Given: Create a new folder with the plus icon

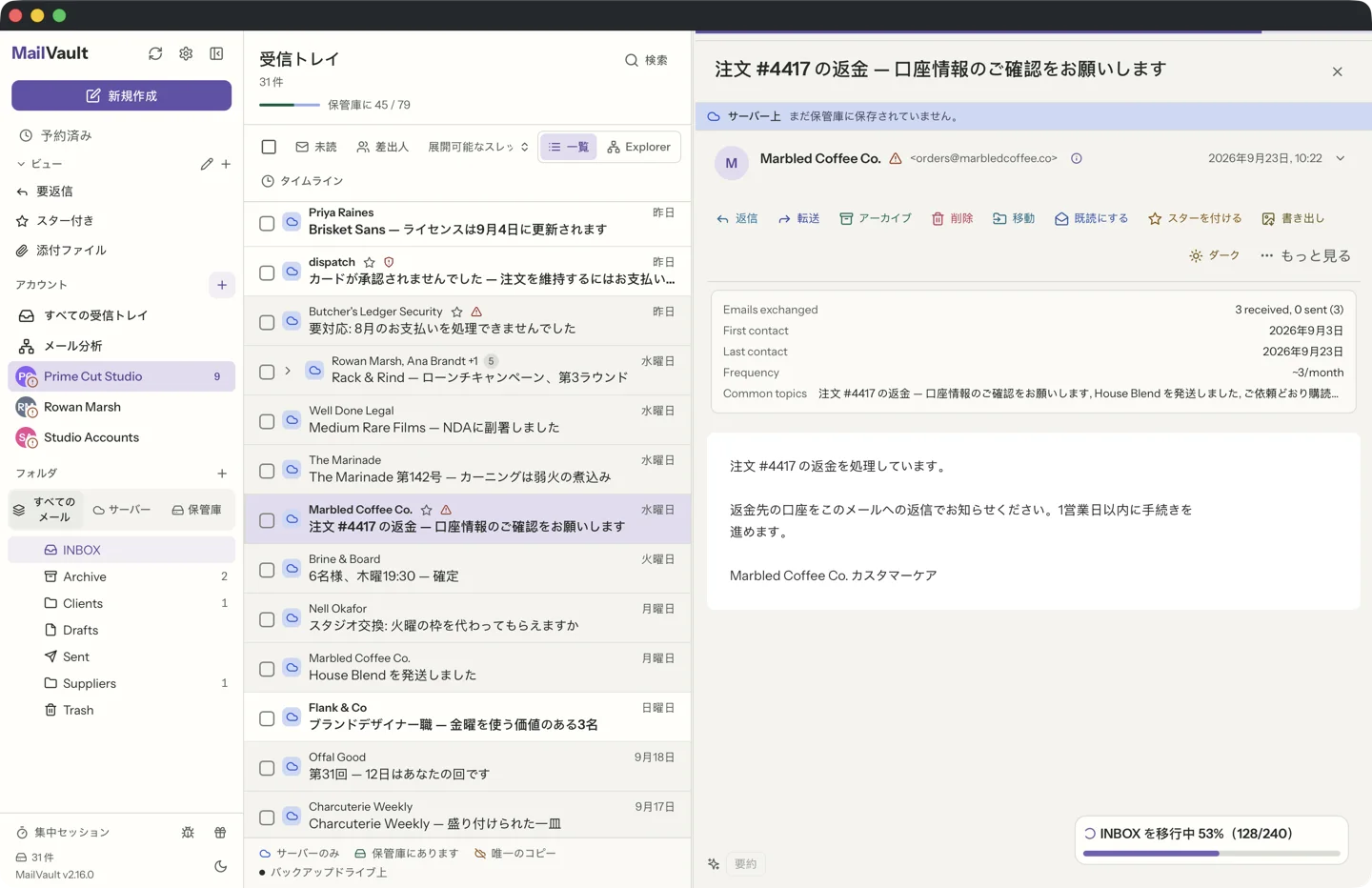Looking at the screenshot, I should click(222, 474).
